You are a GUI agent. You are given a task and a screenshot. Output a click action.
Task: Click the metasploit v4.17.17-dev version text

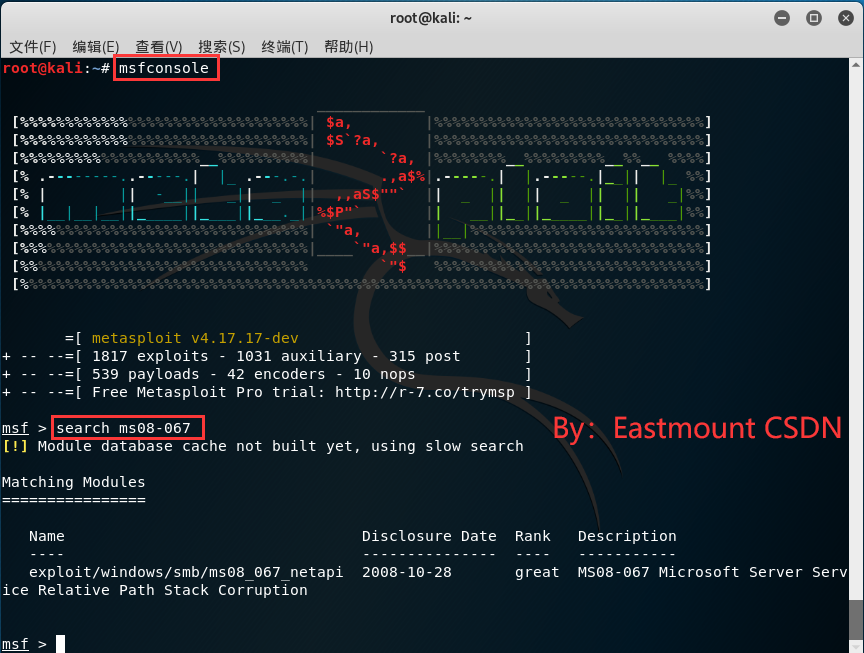[195, 338]
